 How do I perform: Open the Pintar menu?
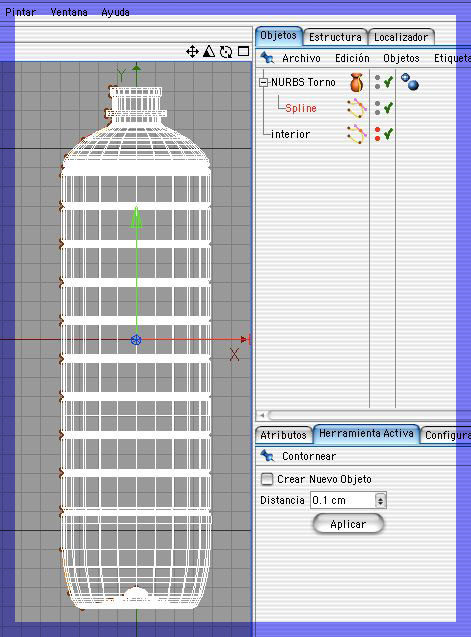point(20,12)
